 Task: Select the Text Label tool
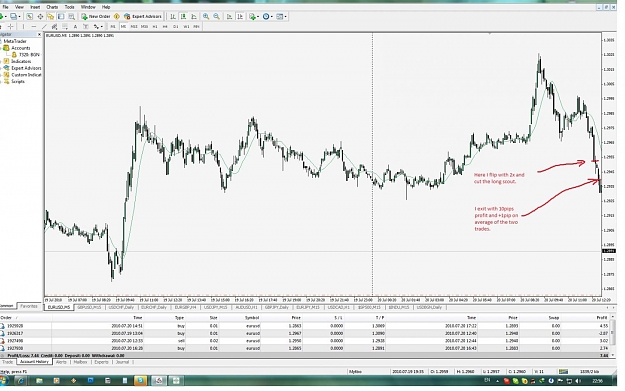click(86, 27)
